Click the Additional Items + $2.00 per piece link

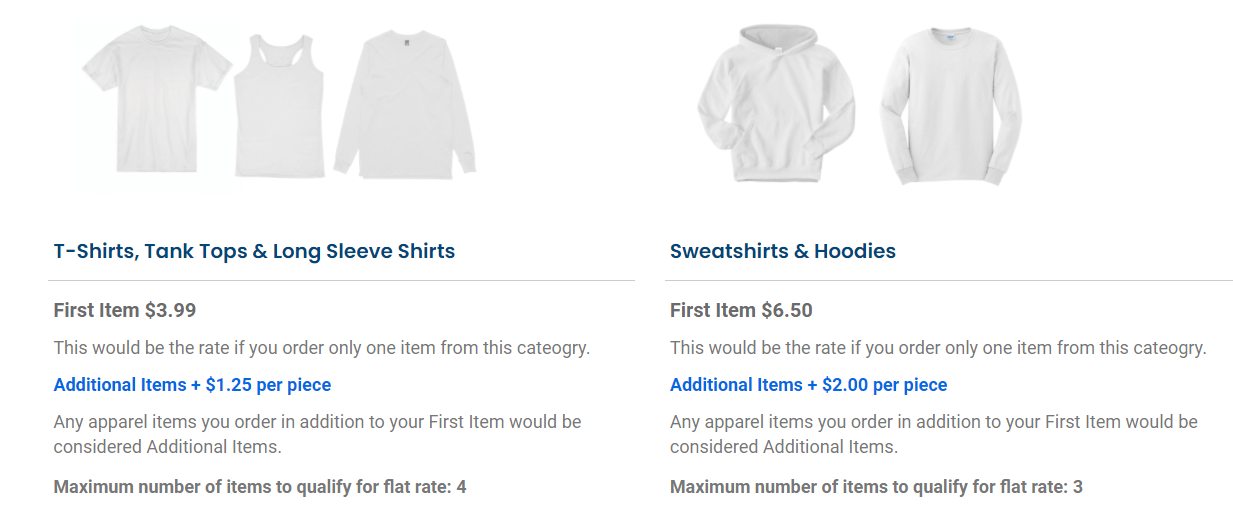(808, 385)
